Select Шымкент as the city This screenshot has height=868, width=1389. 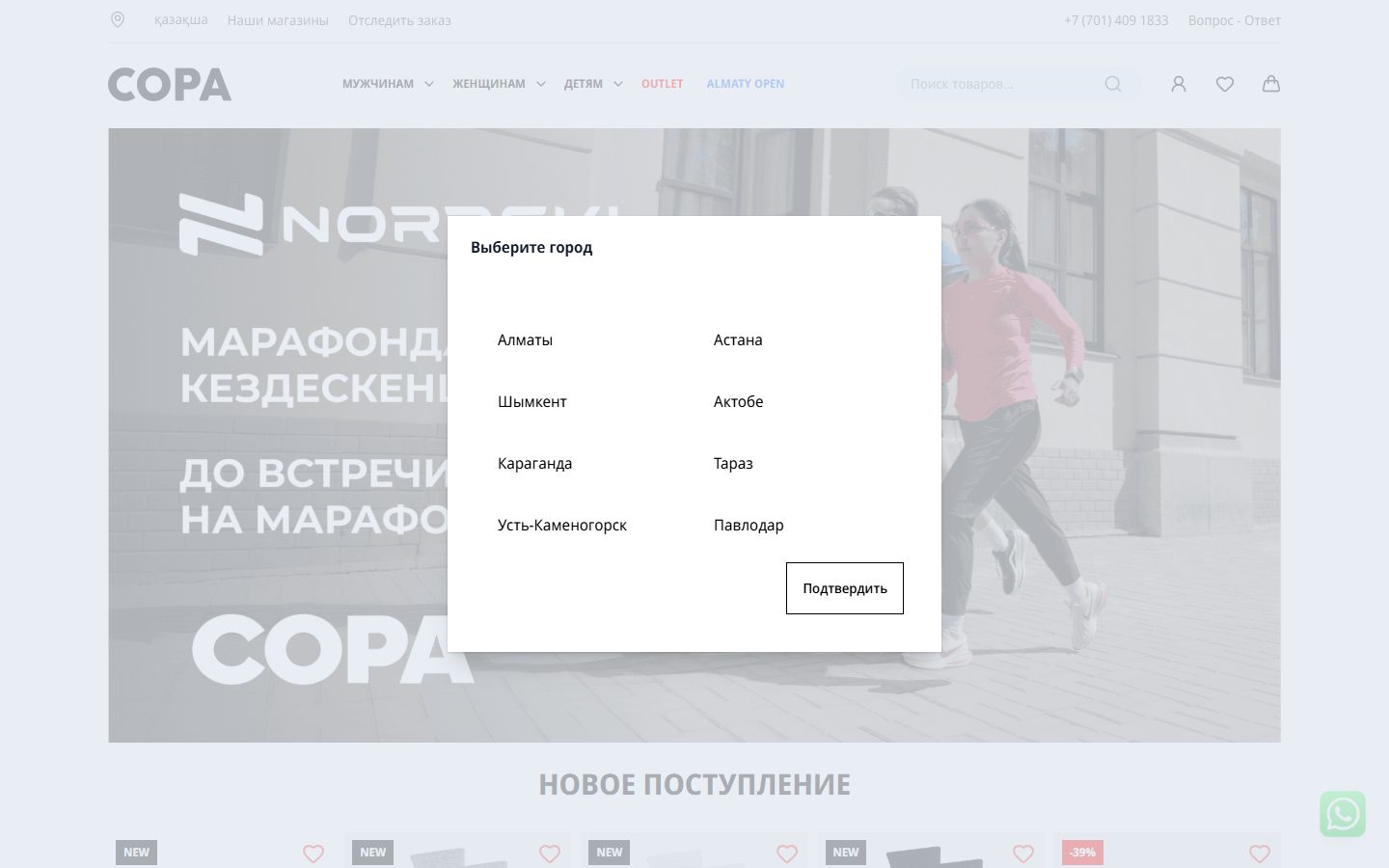(x=531, y=401)
